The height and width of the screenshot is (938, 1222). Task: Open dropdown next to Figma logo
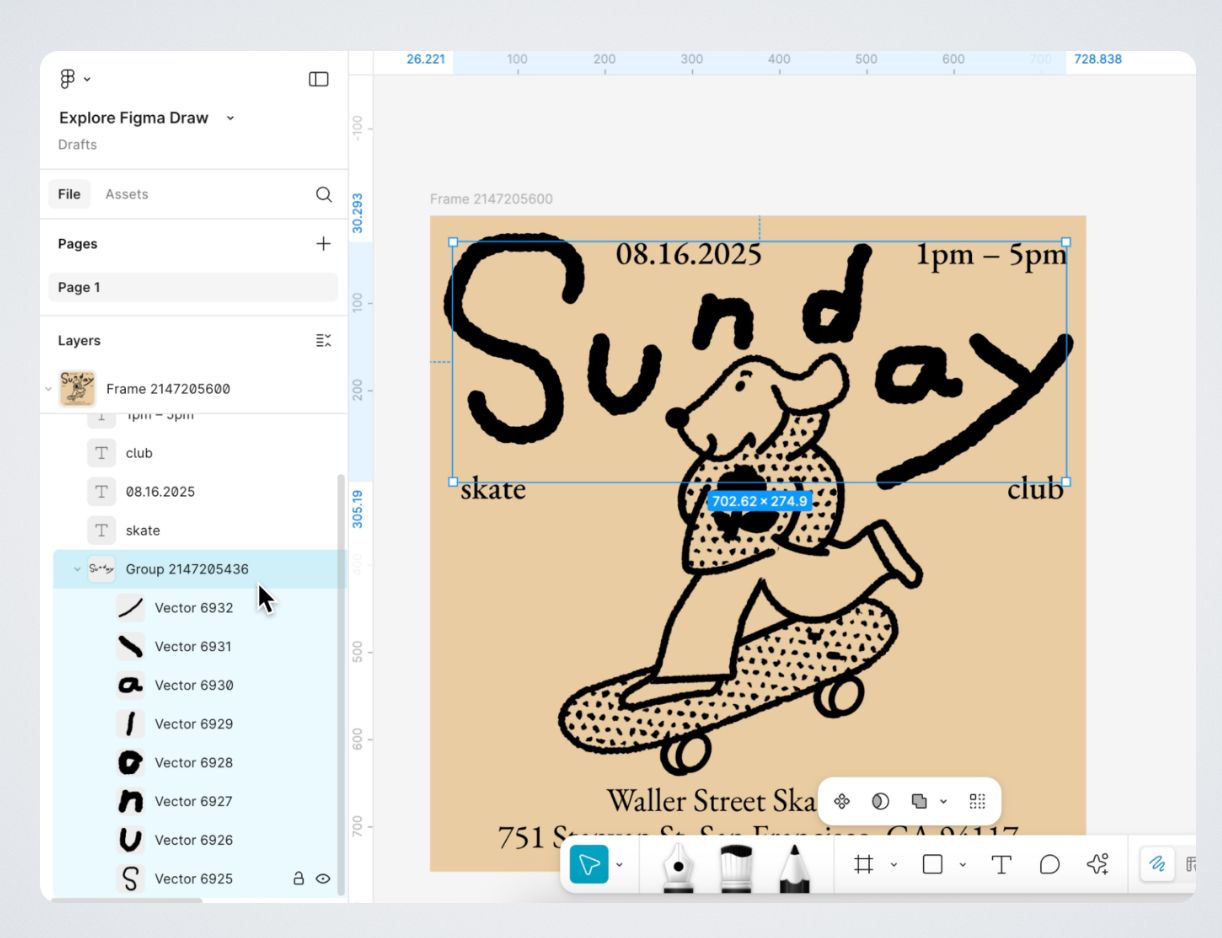click(87, 79)
